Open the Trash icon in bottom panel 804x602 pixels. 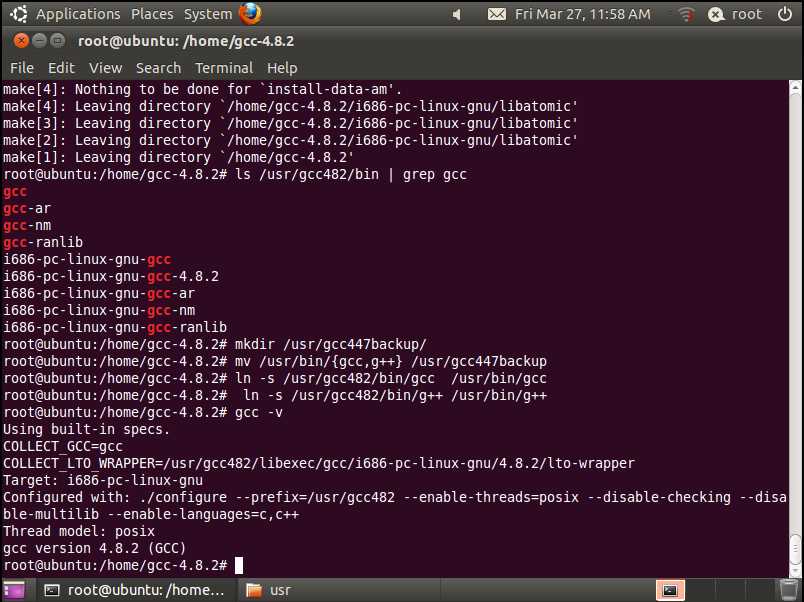788,590
